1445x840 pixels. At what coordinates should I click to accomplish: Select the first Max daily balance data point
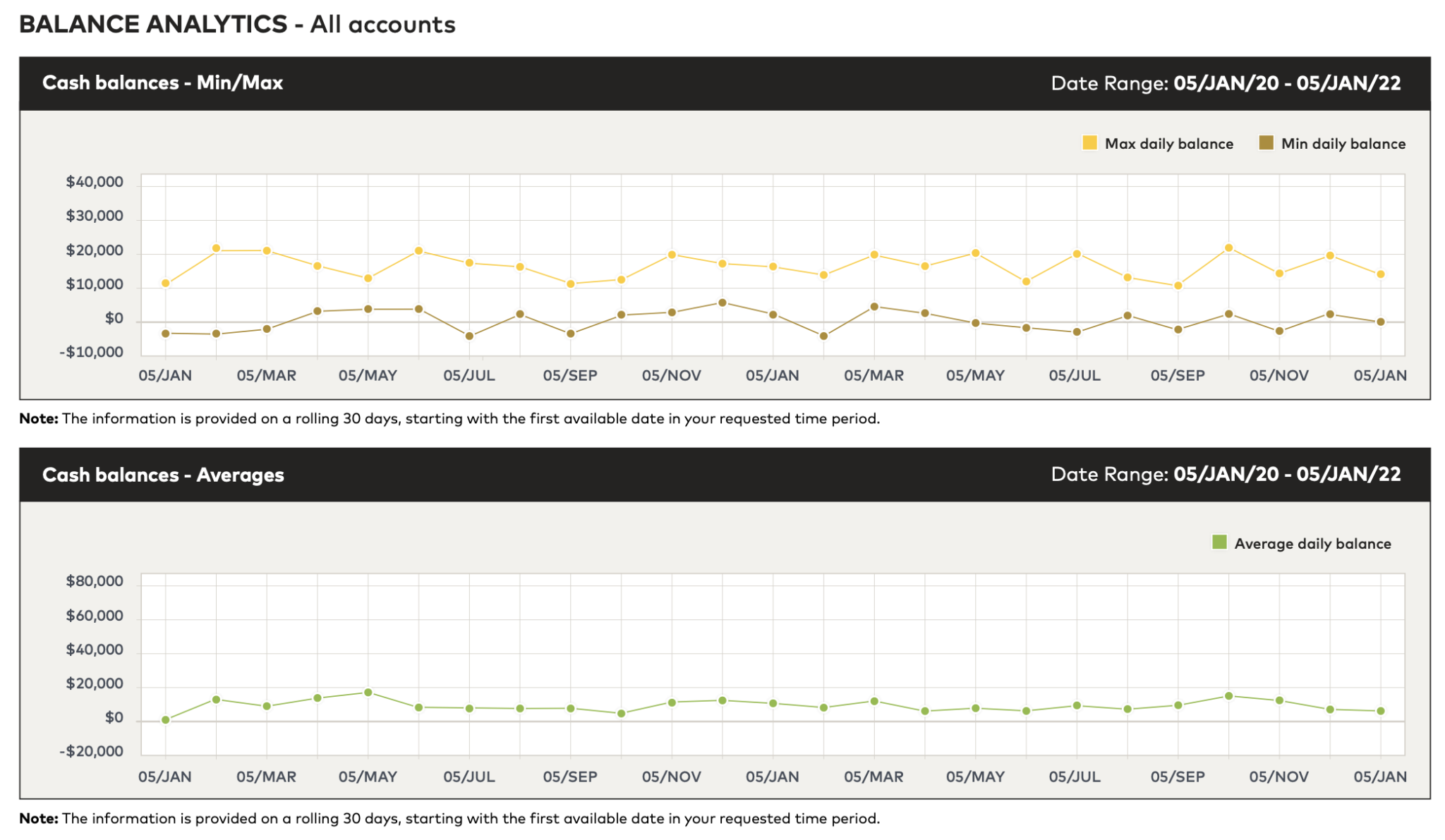[166, 284]
